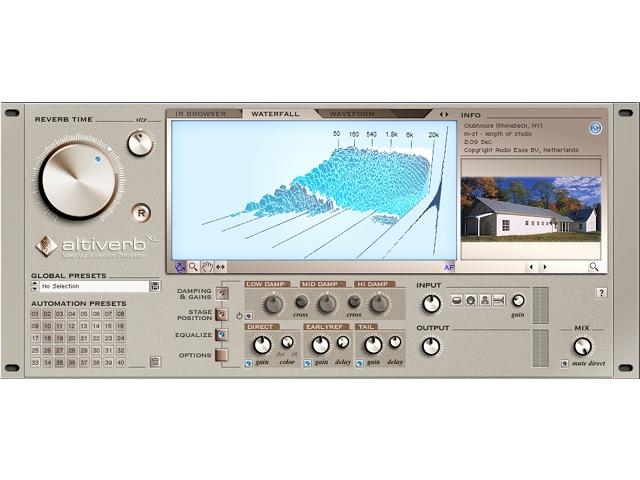Toggle the Equalize section button
640x480 pixels.
[x=222, y=335]
